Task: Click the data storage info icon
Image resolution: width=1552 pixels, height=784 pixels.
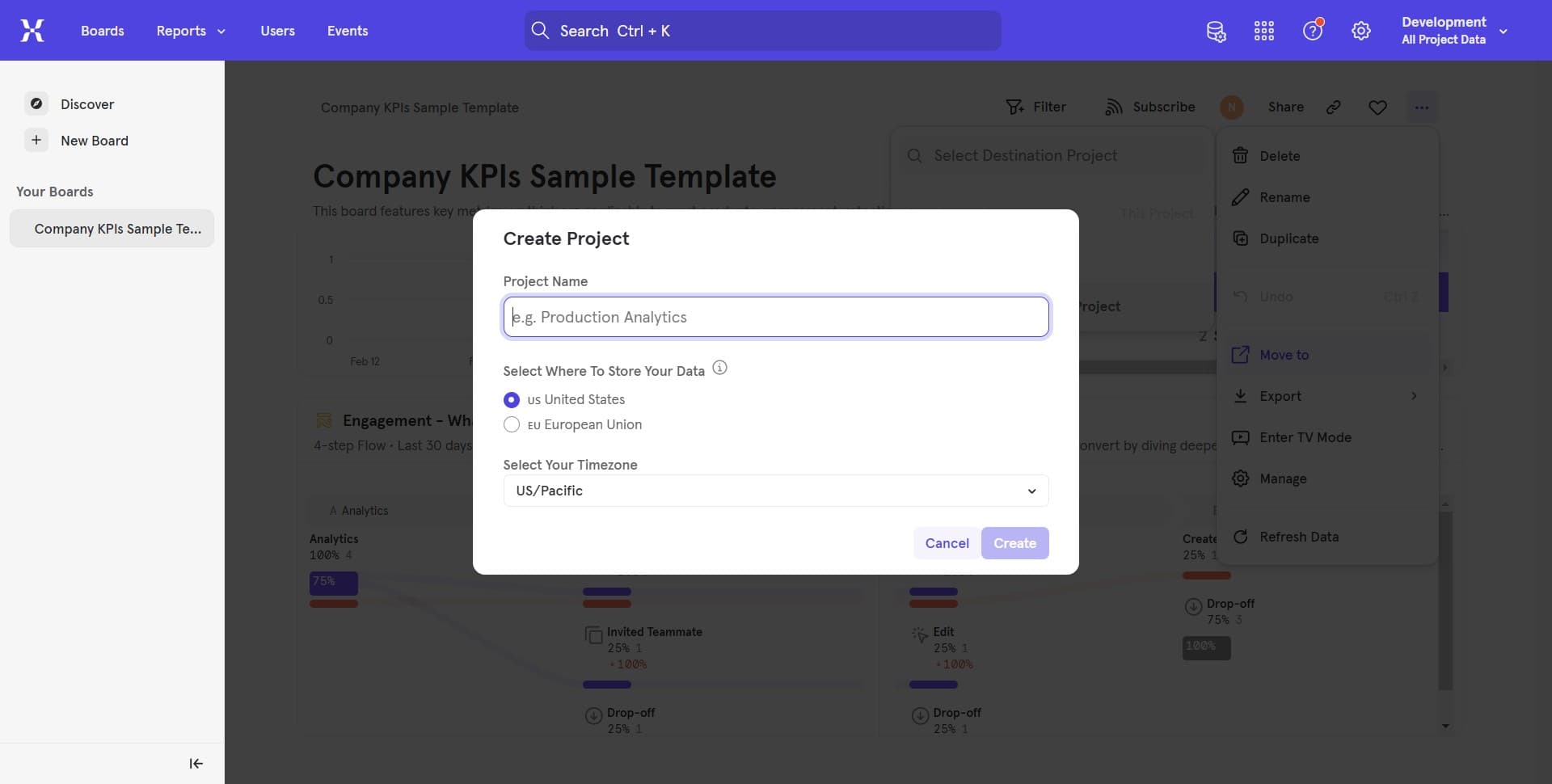Action: click(719, 367)
